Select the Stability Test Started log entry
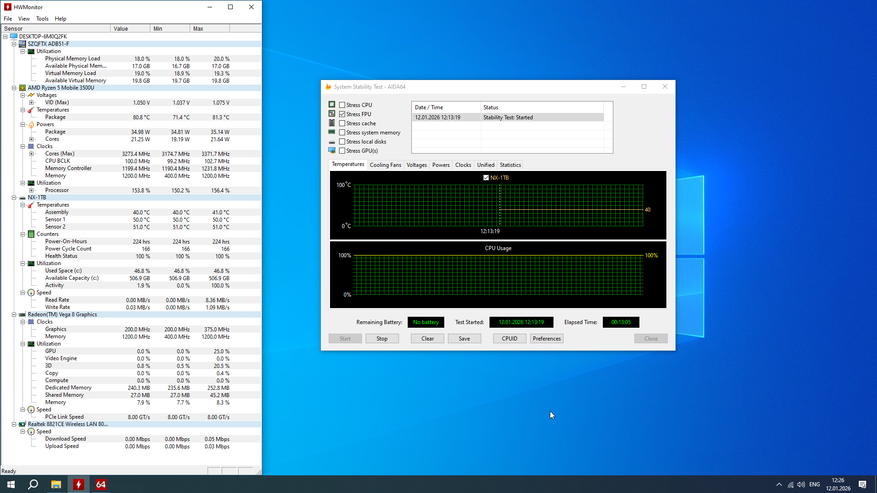877x493 pixels. pos(507,117)
